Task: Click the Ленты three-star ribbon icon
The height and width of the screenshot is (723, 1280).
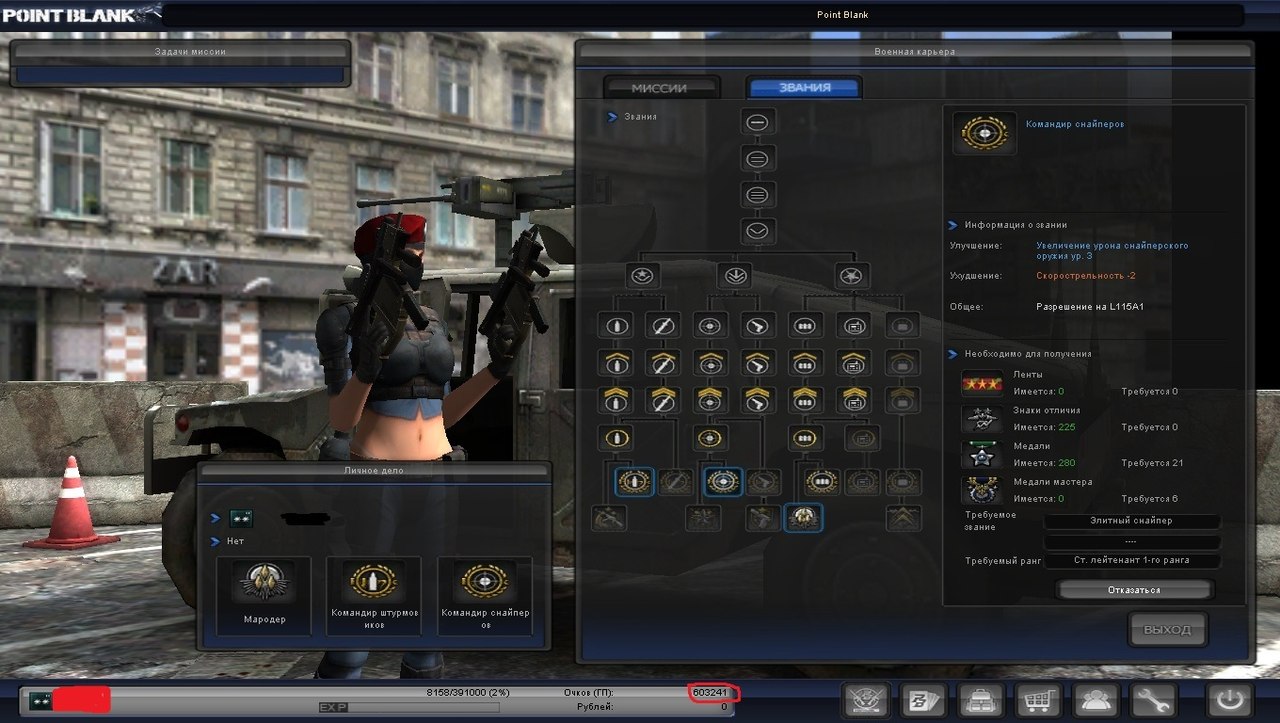Action: (982, 384)
